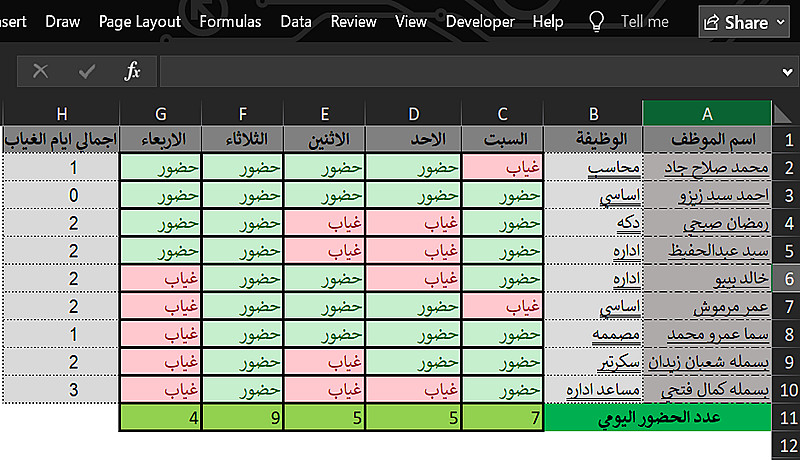Select column D header
The height and width of the screenshot is (460, 800).
[414, 113]
